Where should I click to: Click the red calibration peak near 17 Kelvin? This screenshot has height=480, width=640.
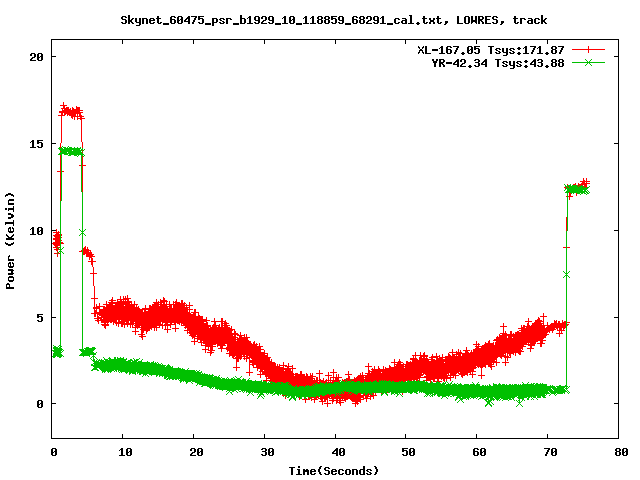coord(71,111)
